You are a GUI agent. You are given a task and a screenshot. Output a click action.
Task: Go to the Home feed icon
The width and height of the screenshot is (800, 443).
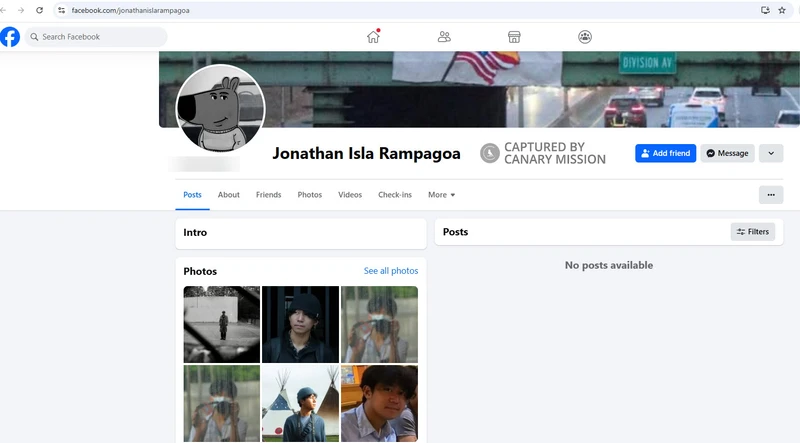(x=373, y=37)
